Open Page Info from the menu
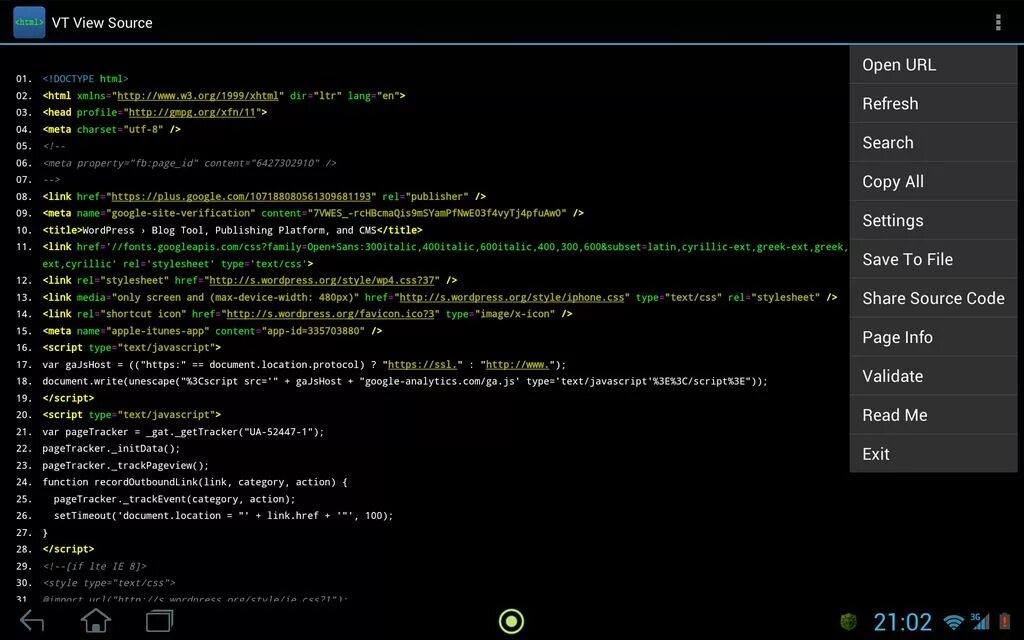Viewport: 1024px width, 640px height. point(933,337)
